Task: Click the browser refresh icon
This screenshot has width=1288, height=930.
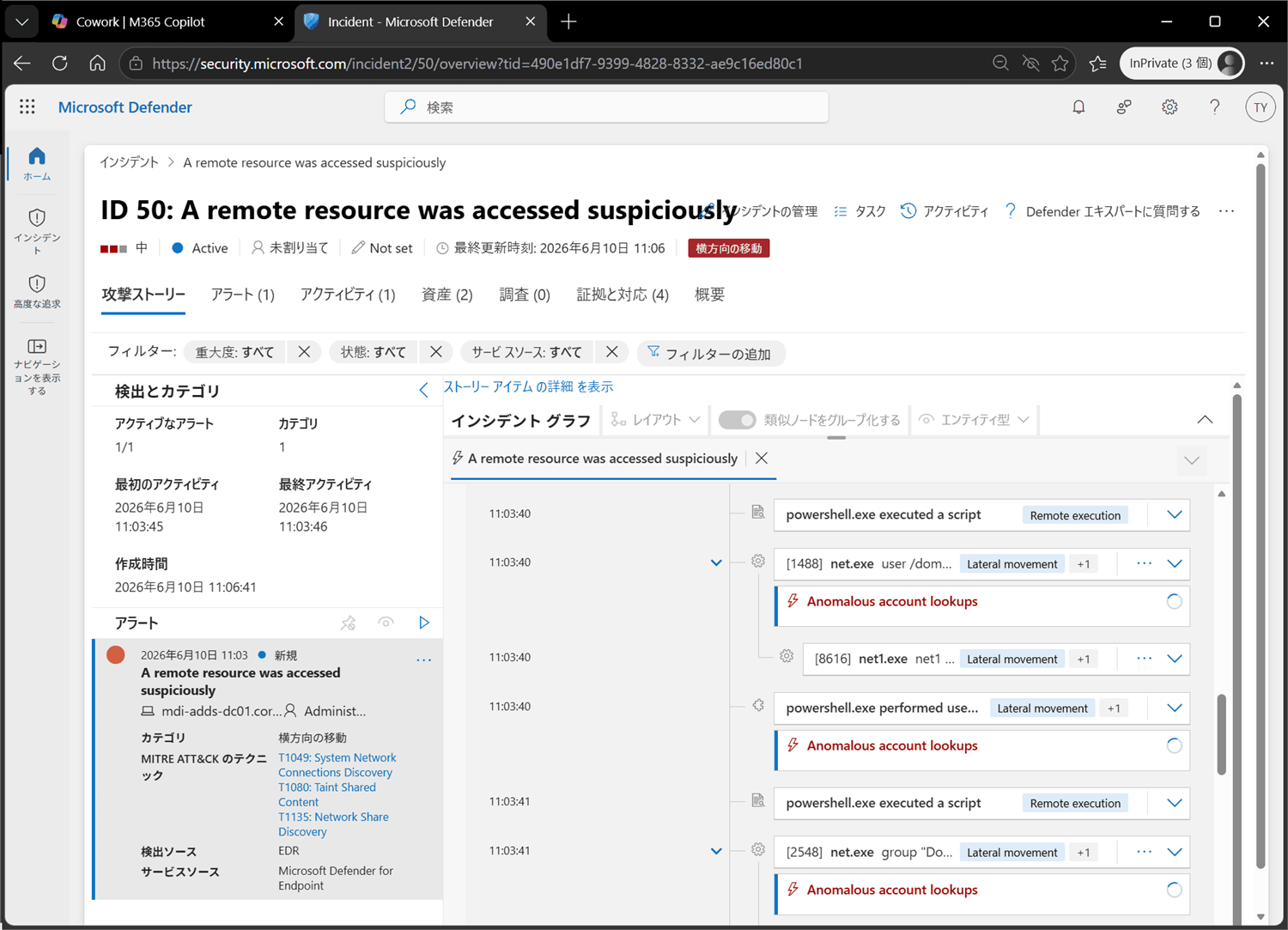Action: pyautogui.click(x=59, y=64)
